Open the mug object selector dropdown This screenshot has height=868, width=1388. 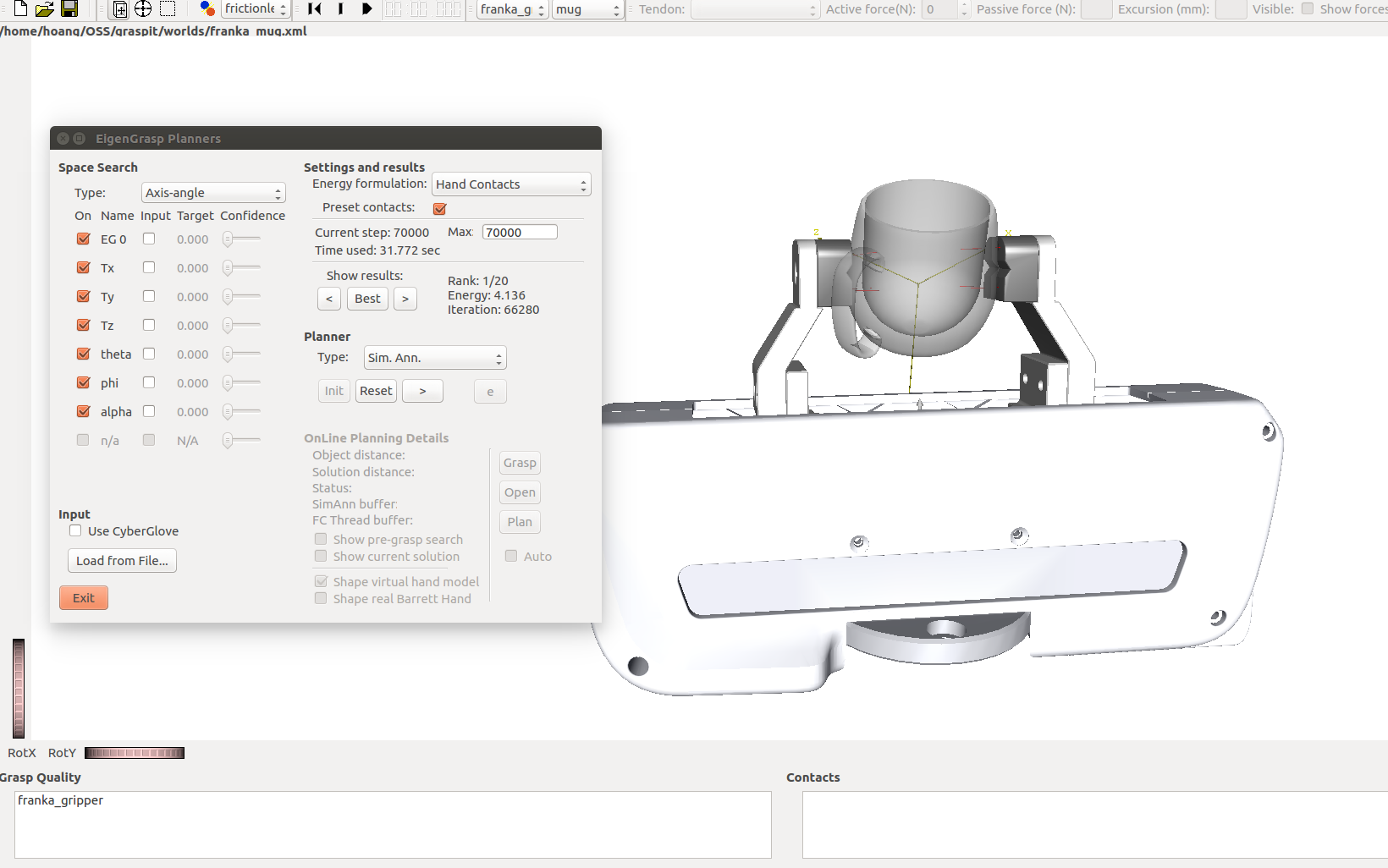(x=587, y=9)
